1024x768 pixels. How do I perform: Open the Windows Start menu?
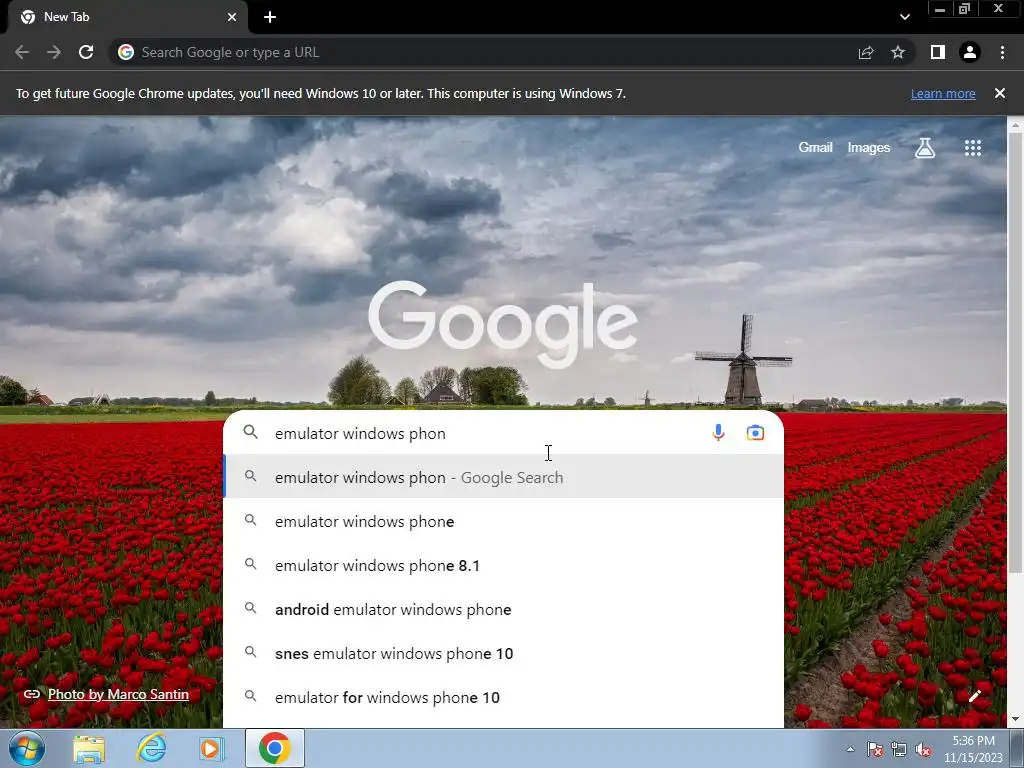pos(27,748)
